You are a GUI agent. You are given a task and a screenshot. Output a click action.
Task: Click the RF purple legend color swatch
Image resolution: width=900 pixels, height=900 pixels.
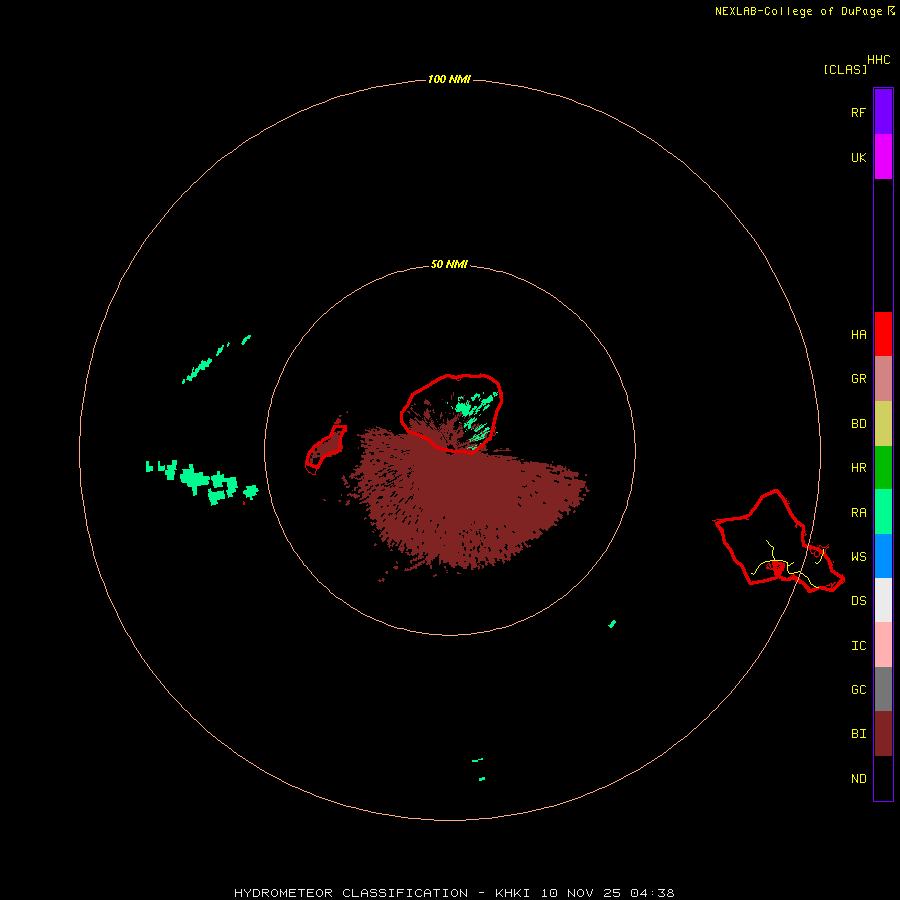(x=883, y=112)
